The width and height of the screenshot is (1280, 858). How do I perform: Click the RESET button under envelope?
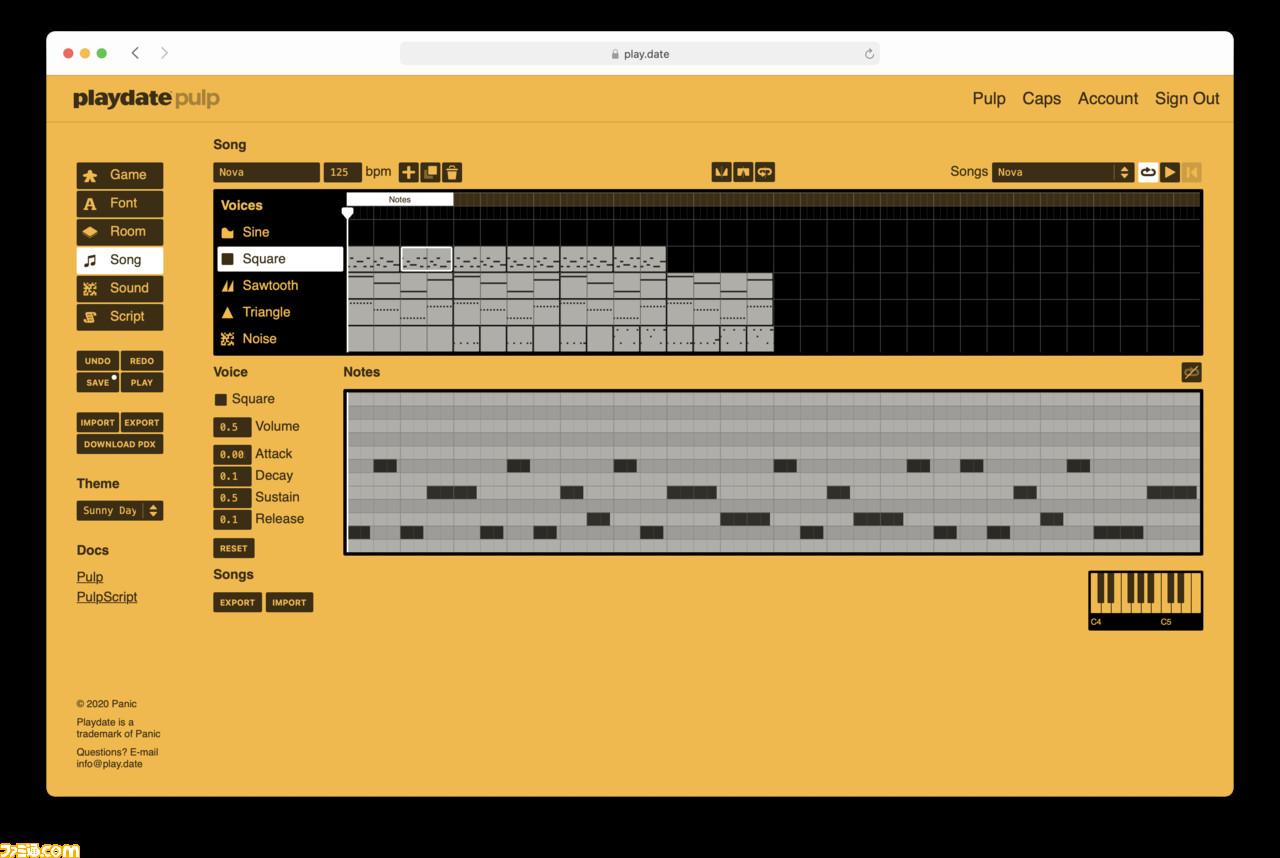point(234,548)
